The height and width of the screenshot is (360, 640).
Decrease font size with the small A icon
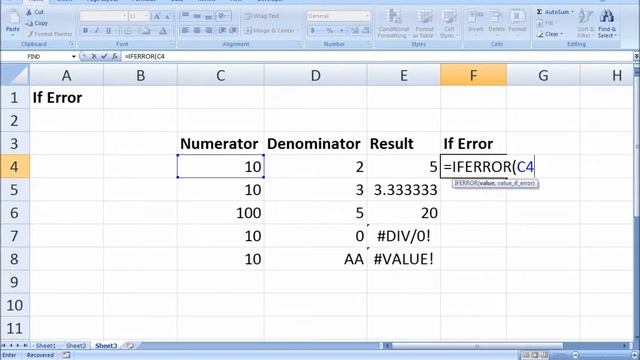[x=168, y=16]
